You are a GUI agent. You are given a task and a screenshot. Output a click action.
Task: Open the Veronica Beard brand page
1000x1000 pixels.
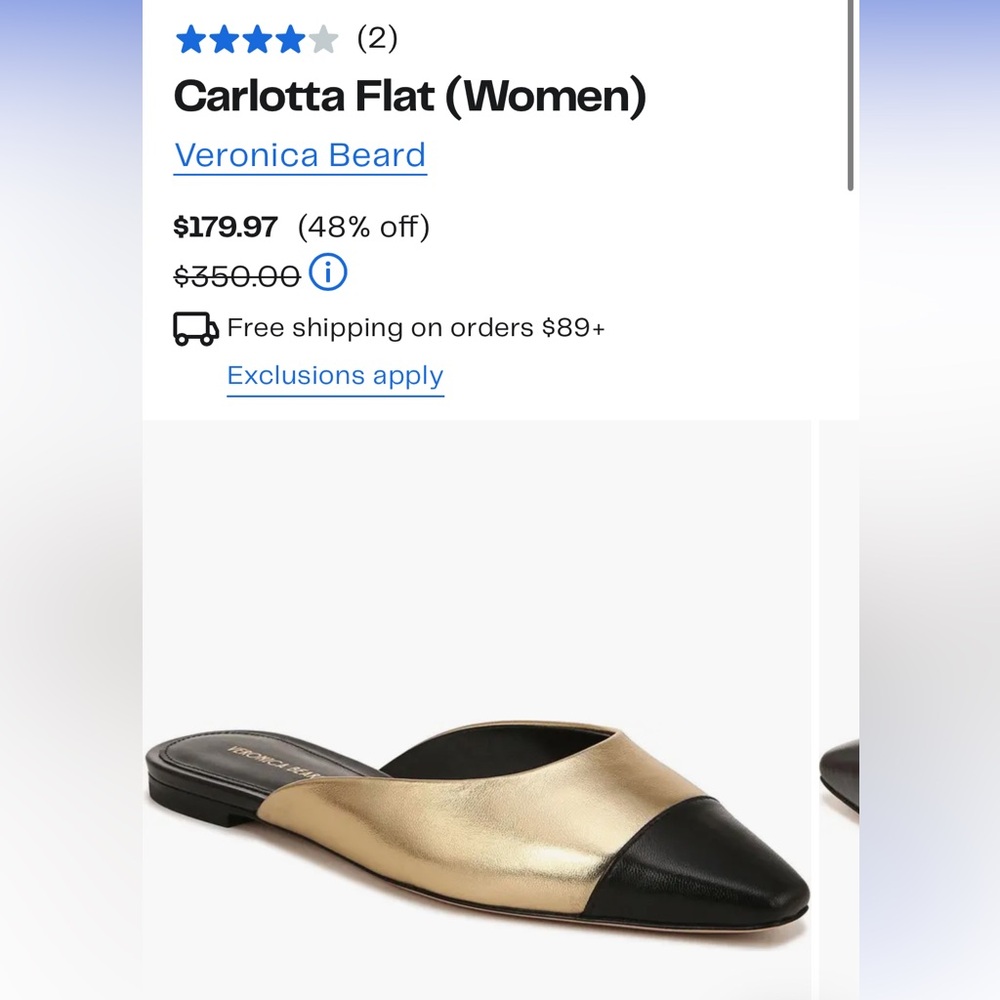tap(300, 155)
